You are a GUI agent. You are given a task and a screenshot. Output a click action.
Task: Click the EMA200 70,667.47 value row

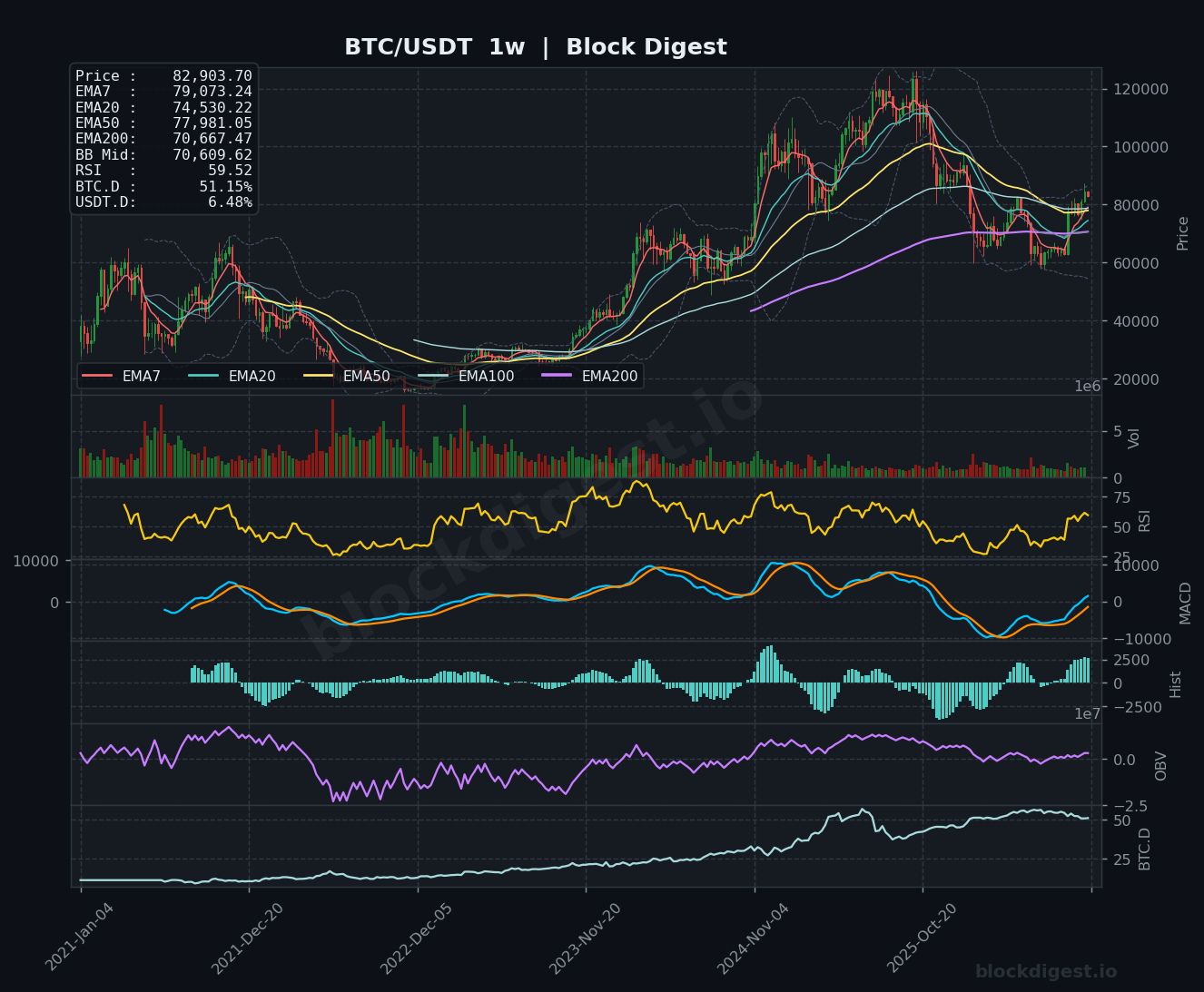163,139
